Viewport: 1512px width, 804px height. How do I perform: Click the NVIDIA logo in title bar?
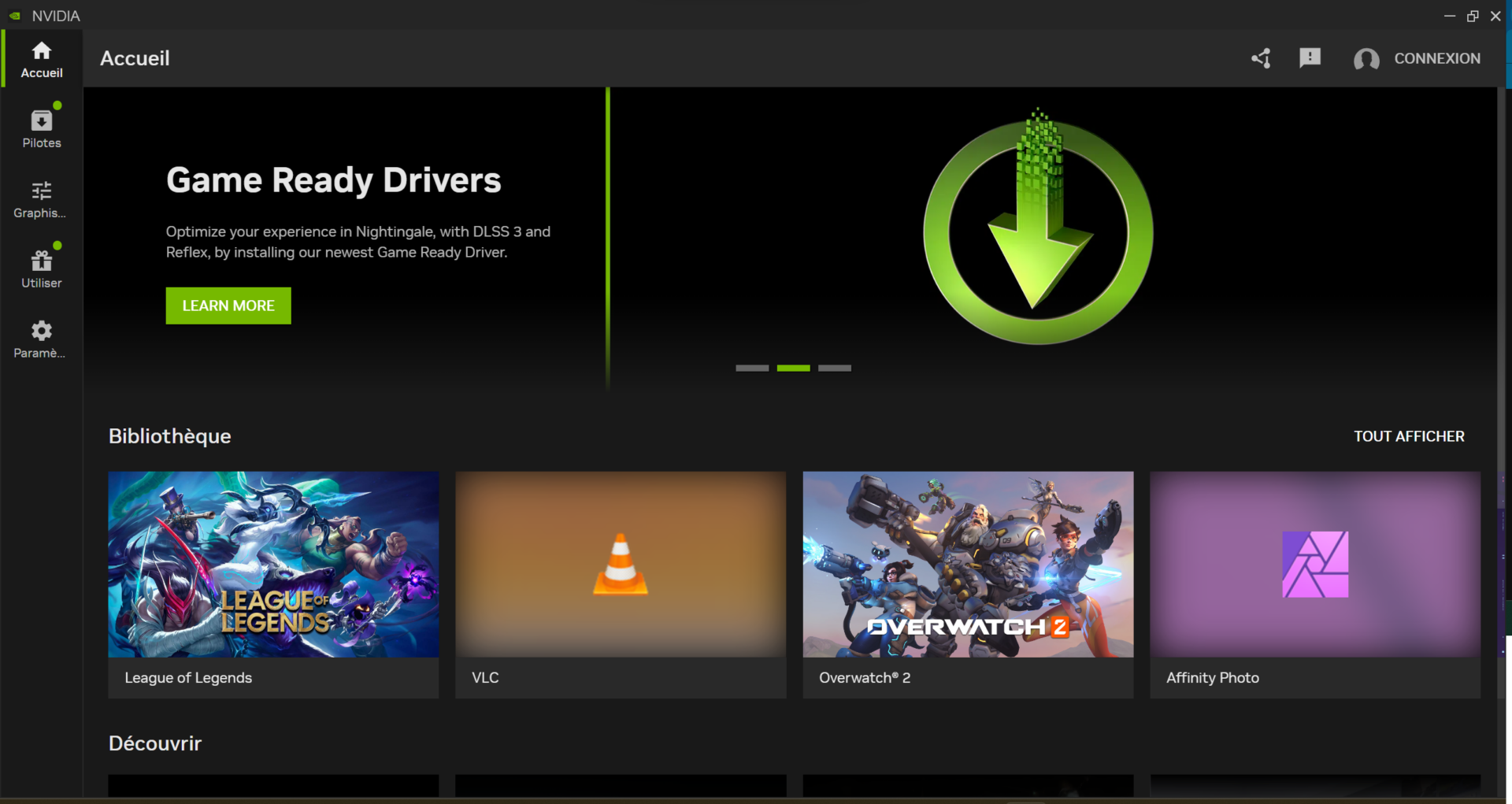pos(15,16)
